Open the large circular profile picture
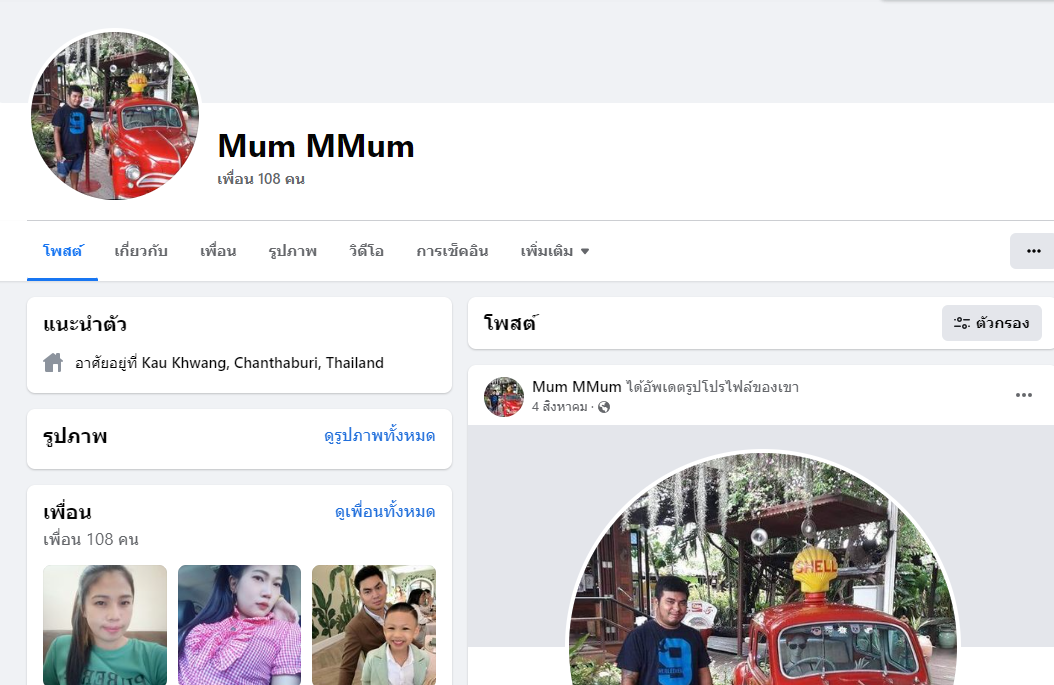Screen dimensions: 1054x685 tap(115, 116)
